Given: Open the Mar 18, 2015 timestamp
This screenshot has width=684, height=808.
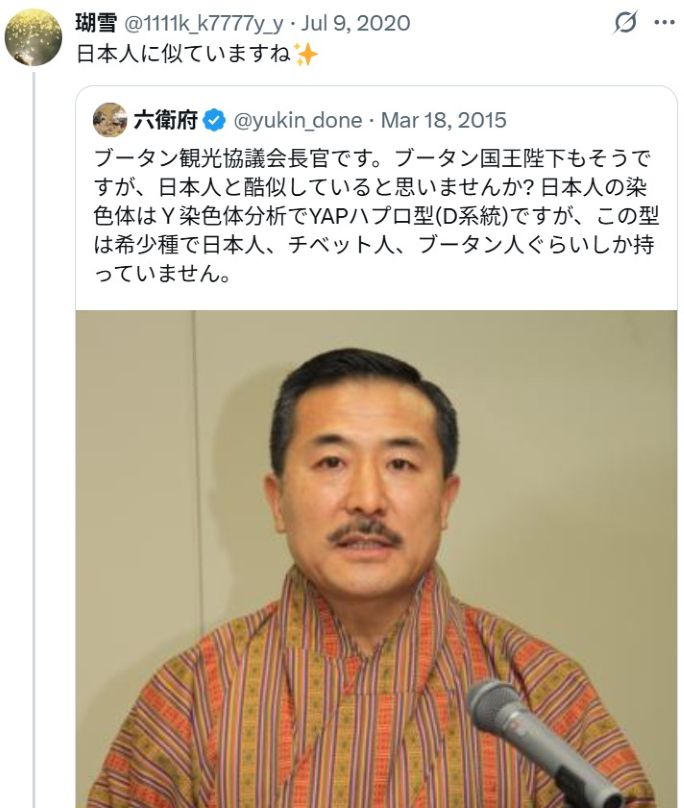Looking at the screenshot, I should (x=443, y=120).
